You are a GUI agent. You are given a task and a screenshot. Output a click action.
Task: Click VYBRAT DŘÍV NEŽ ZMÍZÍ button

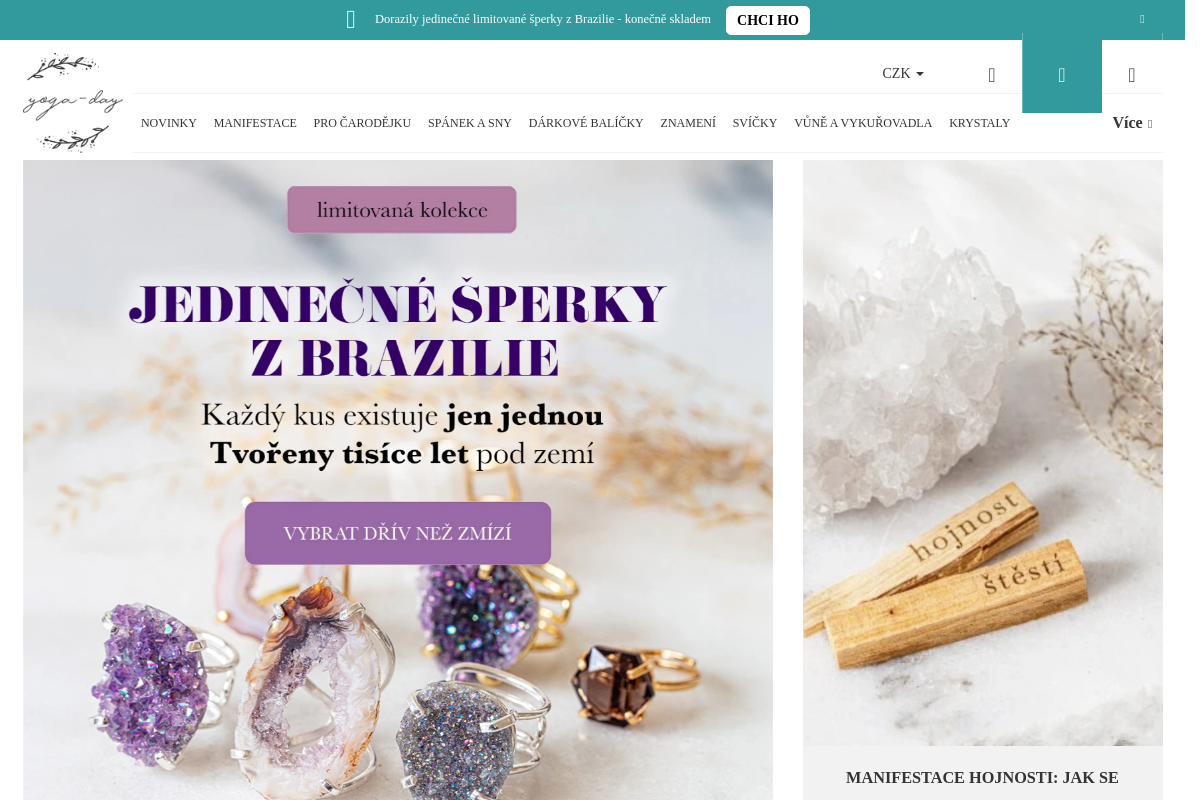398,533
